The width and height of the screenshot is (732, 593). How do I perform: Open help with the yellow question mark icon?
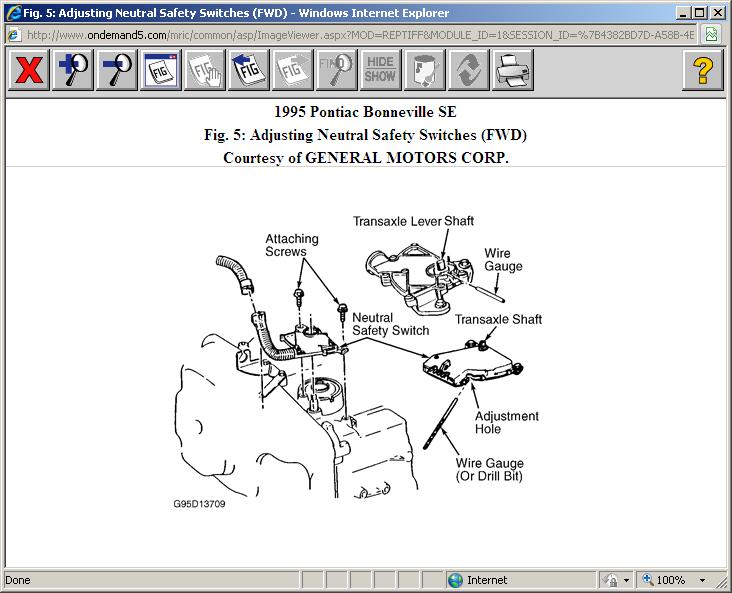point(703,70)
